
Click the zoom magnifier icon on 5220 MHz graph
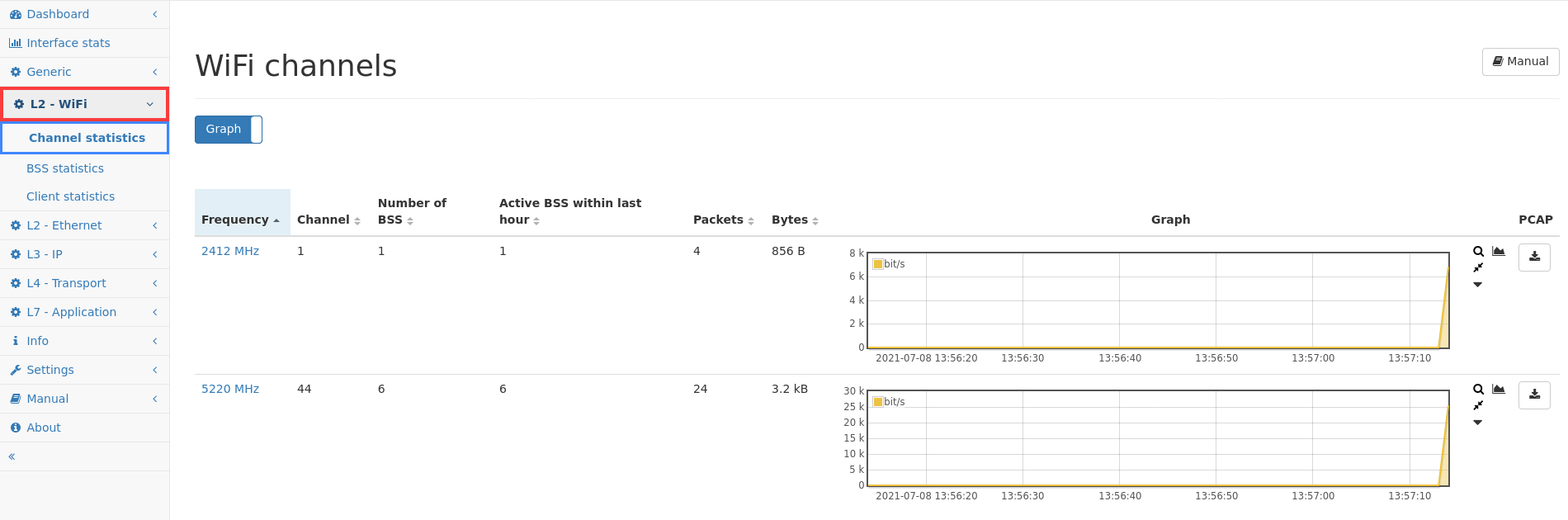coord(1478,389)
